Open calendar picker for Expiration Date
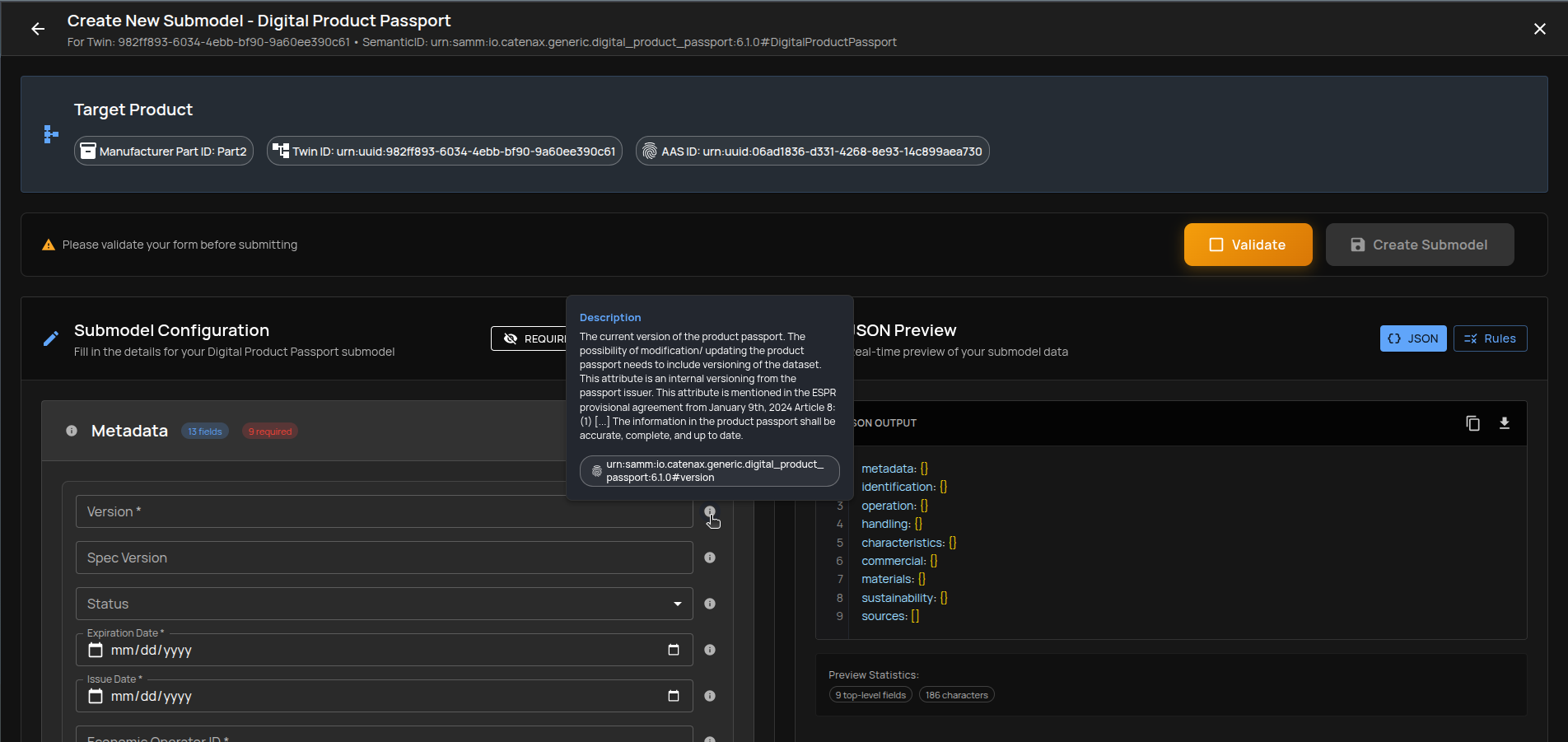Image resolution: width=1568 pixels, height=742 pixels. coord(673,650)
